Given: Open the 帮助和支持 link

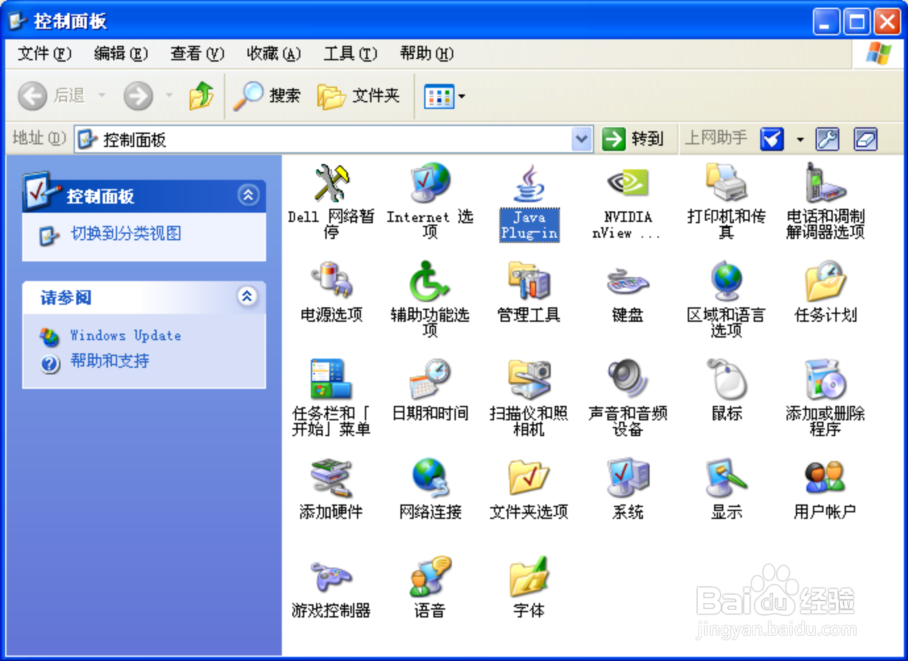Looking at the screenshot, I should coord(110,361).
